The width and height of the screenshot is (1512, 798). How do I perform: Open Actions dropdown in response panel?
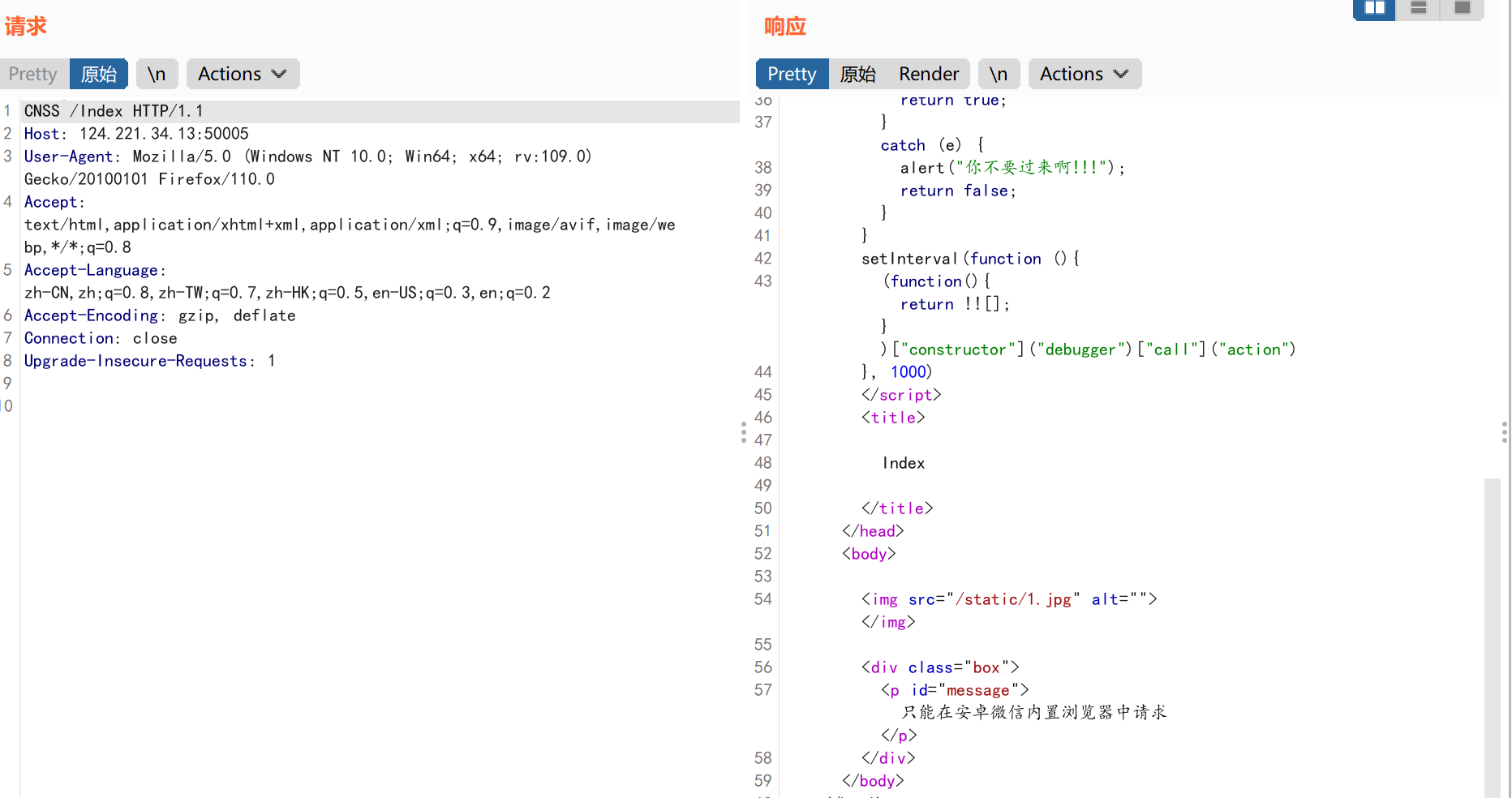tap(1085, 74)
